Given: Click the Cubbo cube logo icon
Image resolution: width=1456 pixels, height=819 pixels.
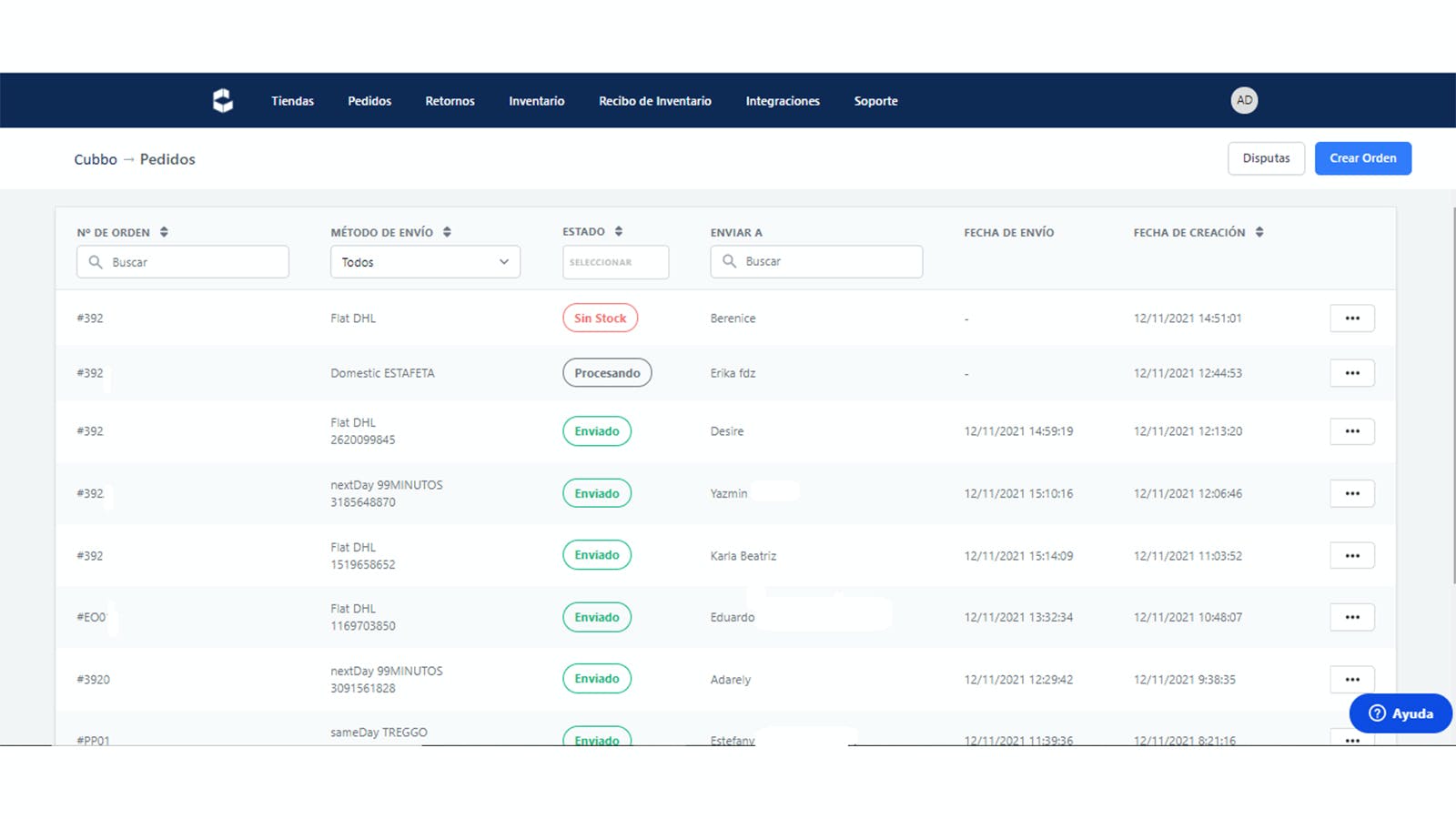Looking at the screenshot, I should 223,100.
